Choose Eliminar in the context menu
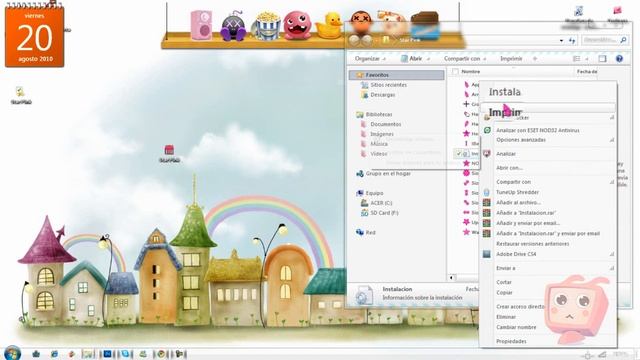 point(506,317)
